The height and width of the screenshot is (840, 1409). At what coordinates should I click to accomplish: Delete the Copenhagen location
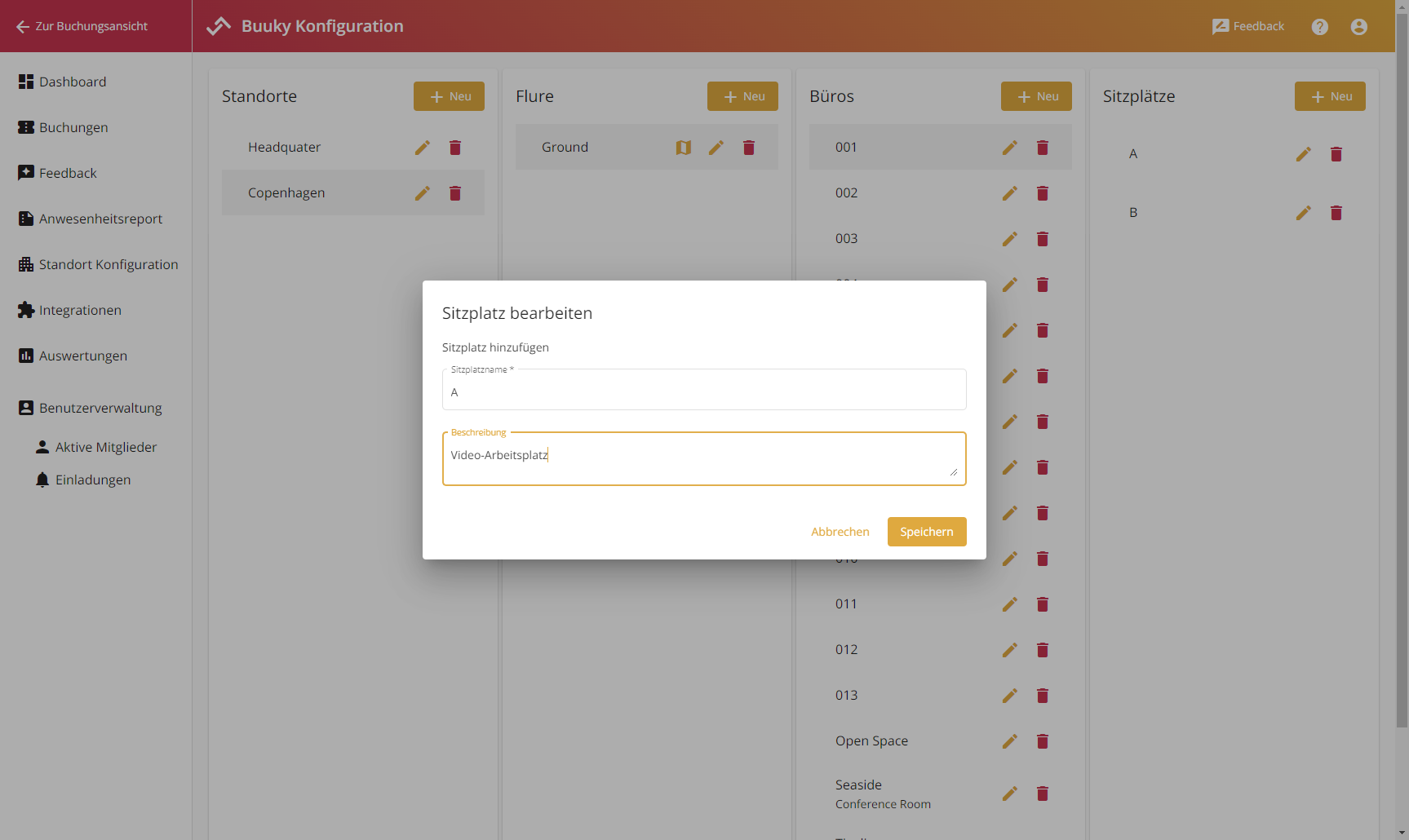click(x=455, y=193)
